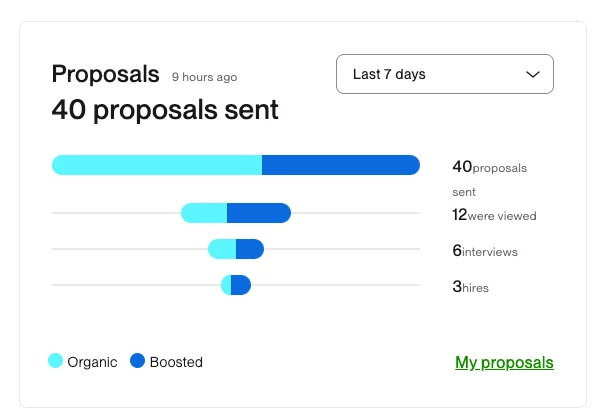Image resolution: width=604 pixels, height=420 pixels.
Task: Click the 40 proposals sent headline
Action: [x=165, y=109]
